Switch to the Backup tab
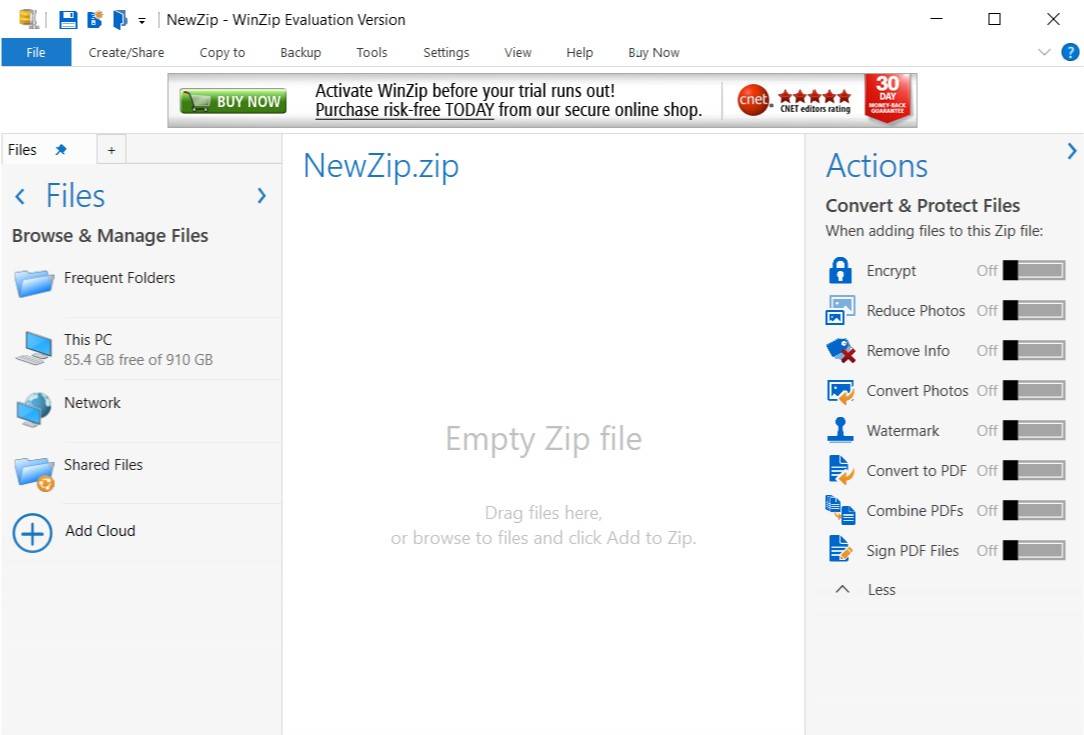 [x=301, y=53]
